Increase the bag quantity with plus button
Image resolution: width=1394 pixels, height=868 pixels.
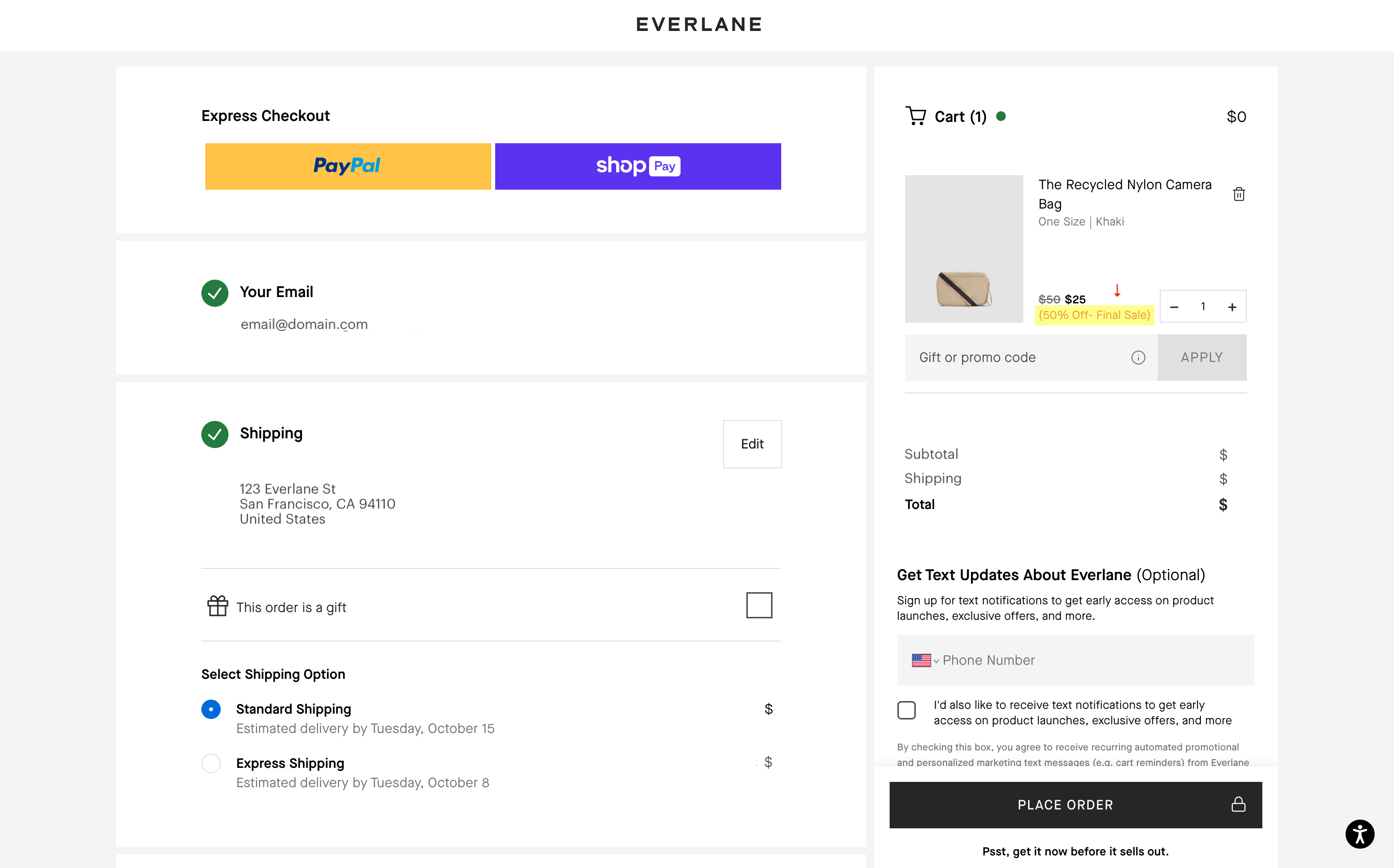click(x=1232, y=307)
